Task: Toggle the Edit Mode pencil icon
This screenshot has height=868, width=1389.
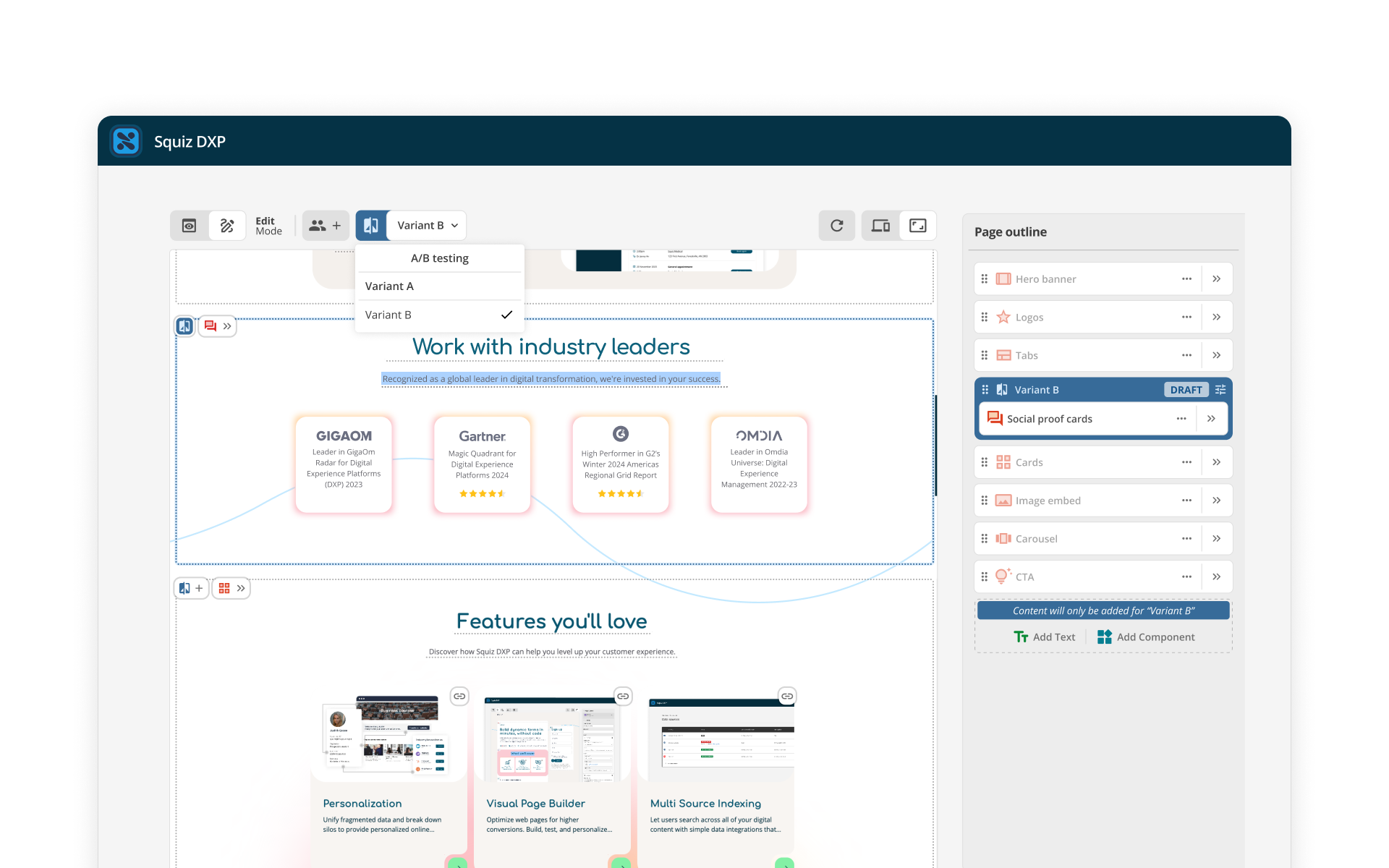Action: (x=227, y=226)
